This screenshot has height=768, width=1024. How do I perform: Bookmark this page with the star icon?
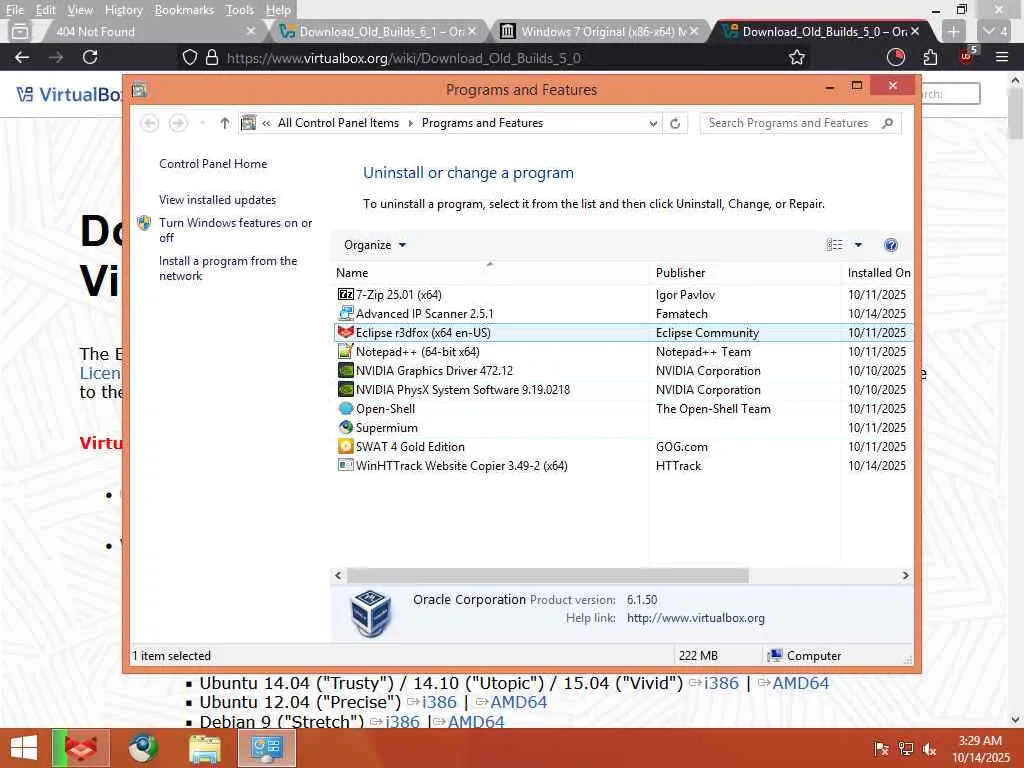tap(797, 57)
